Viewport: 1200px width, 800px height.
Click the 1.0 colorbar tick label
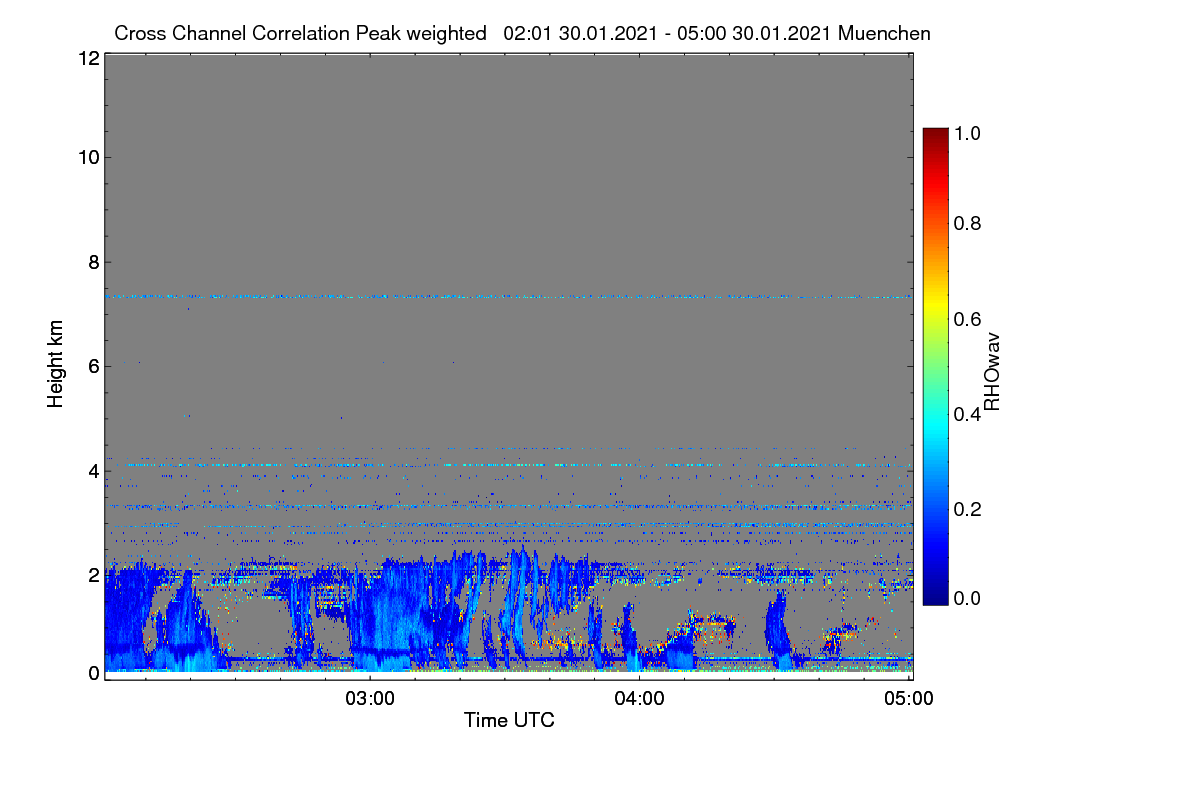click(x=969, y=132)
